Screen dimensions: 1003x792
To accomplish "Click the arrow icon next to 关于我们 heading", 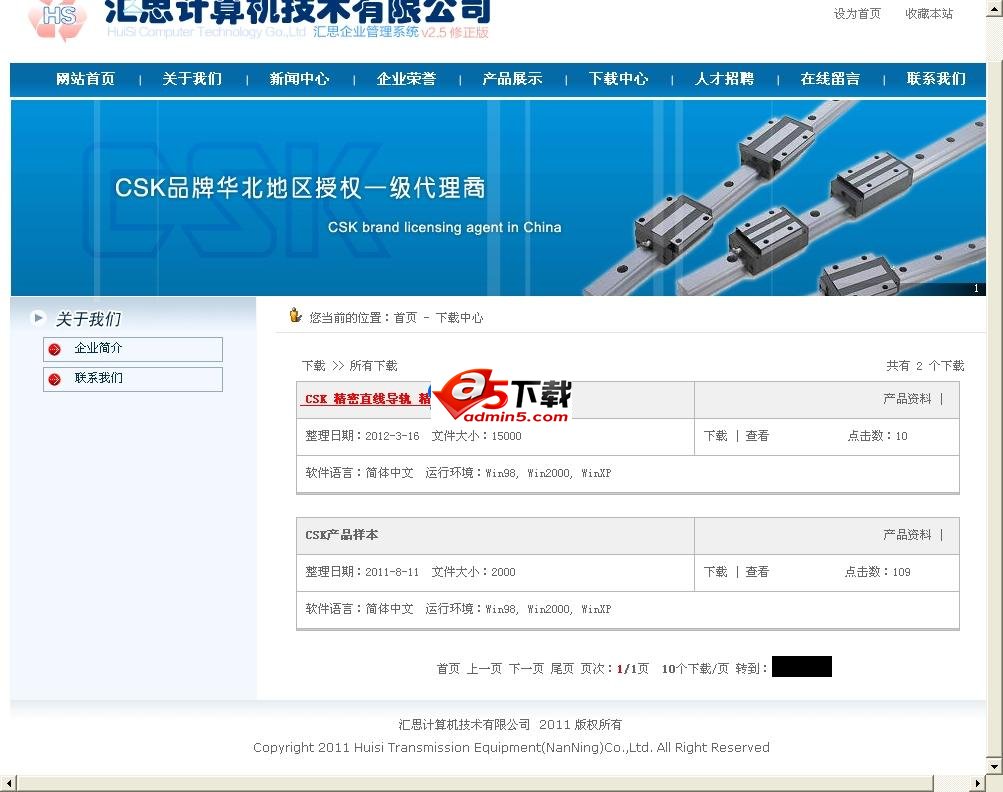I will tap(38, 317).
